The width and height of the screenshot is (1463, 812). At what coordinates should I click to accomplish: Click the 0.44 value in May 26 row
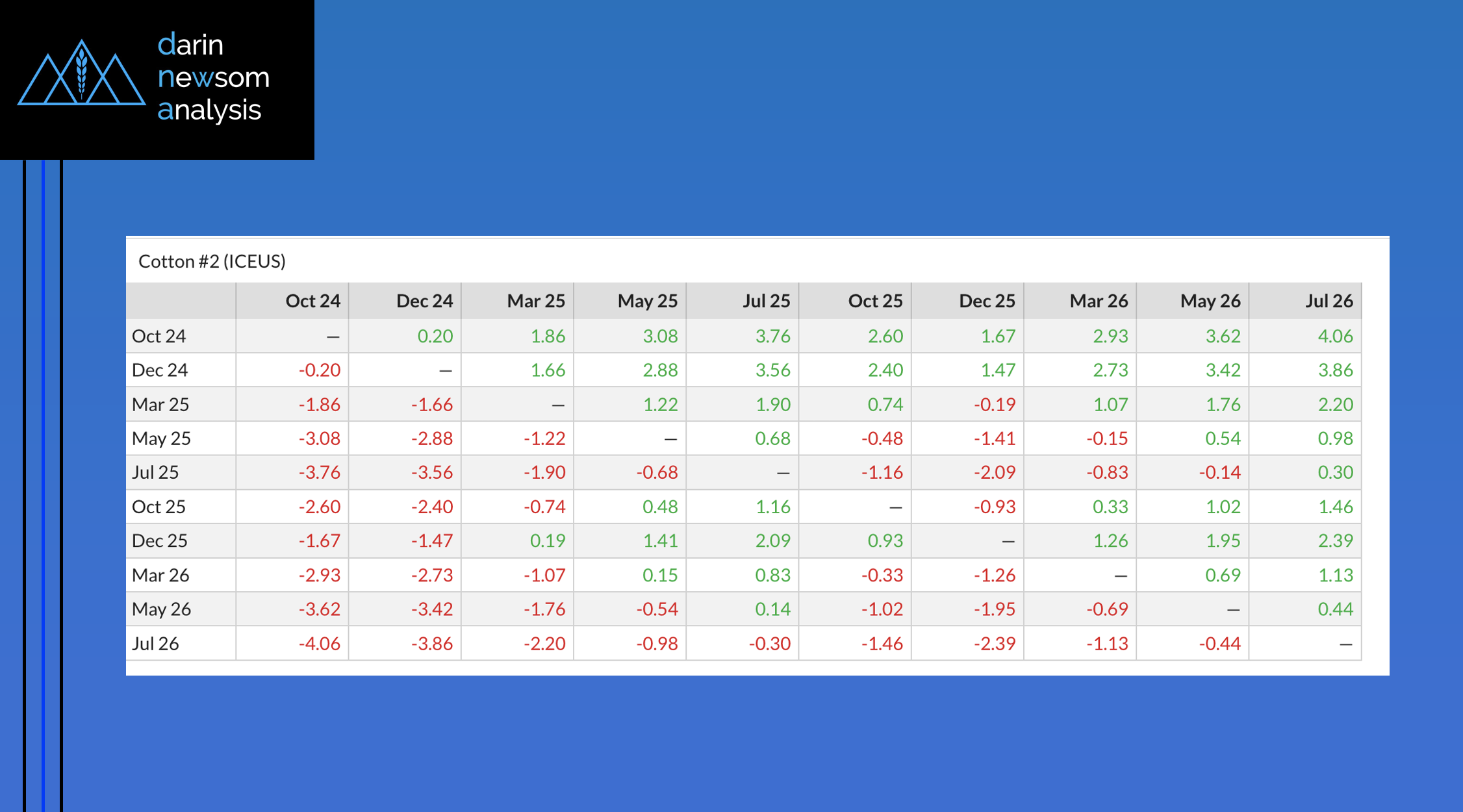1335,609
